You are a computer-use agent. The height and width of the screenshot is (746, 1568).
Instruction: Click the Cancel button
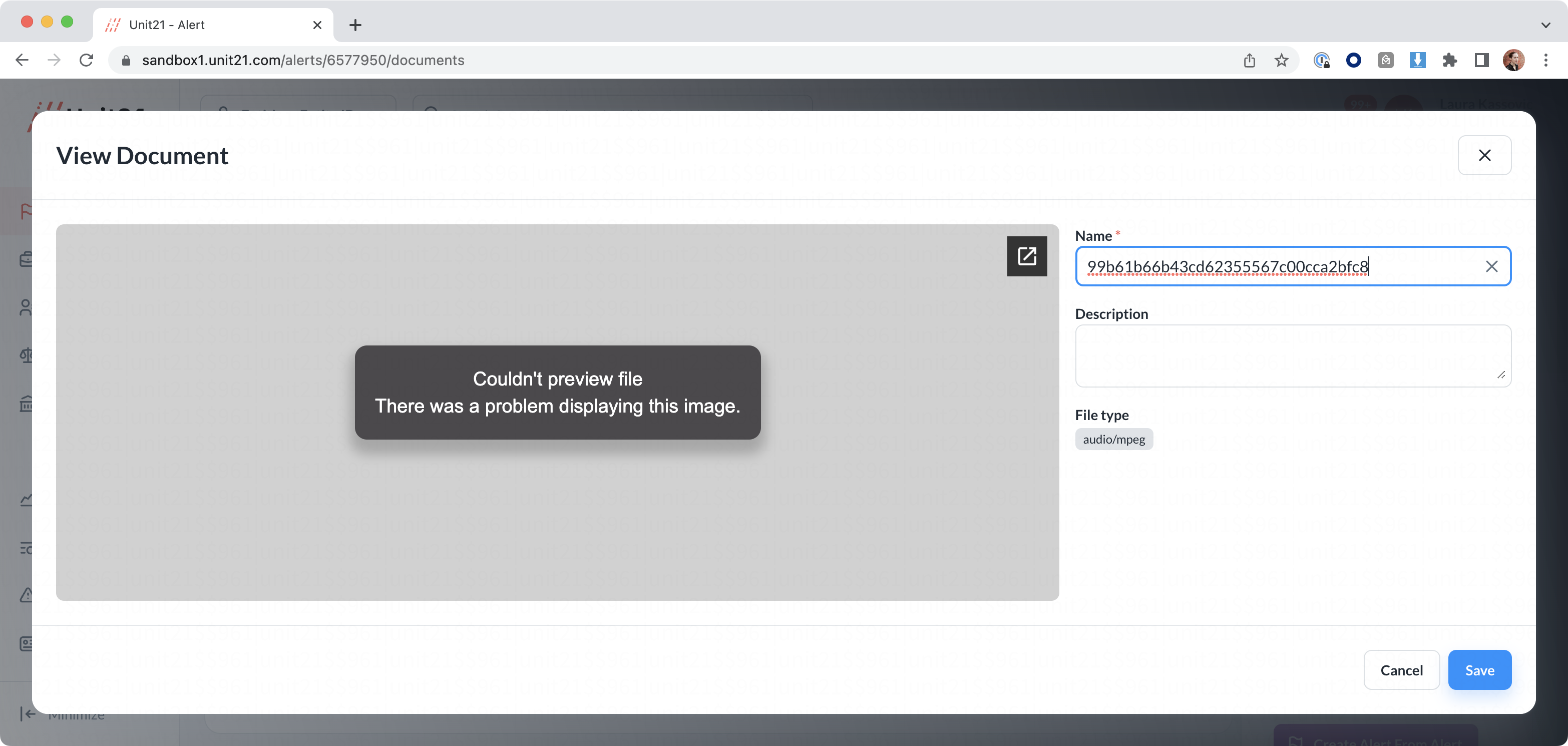1401,670
